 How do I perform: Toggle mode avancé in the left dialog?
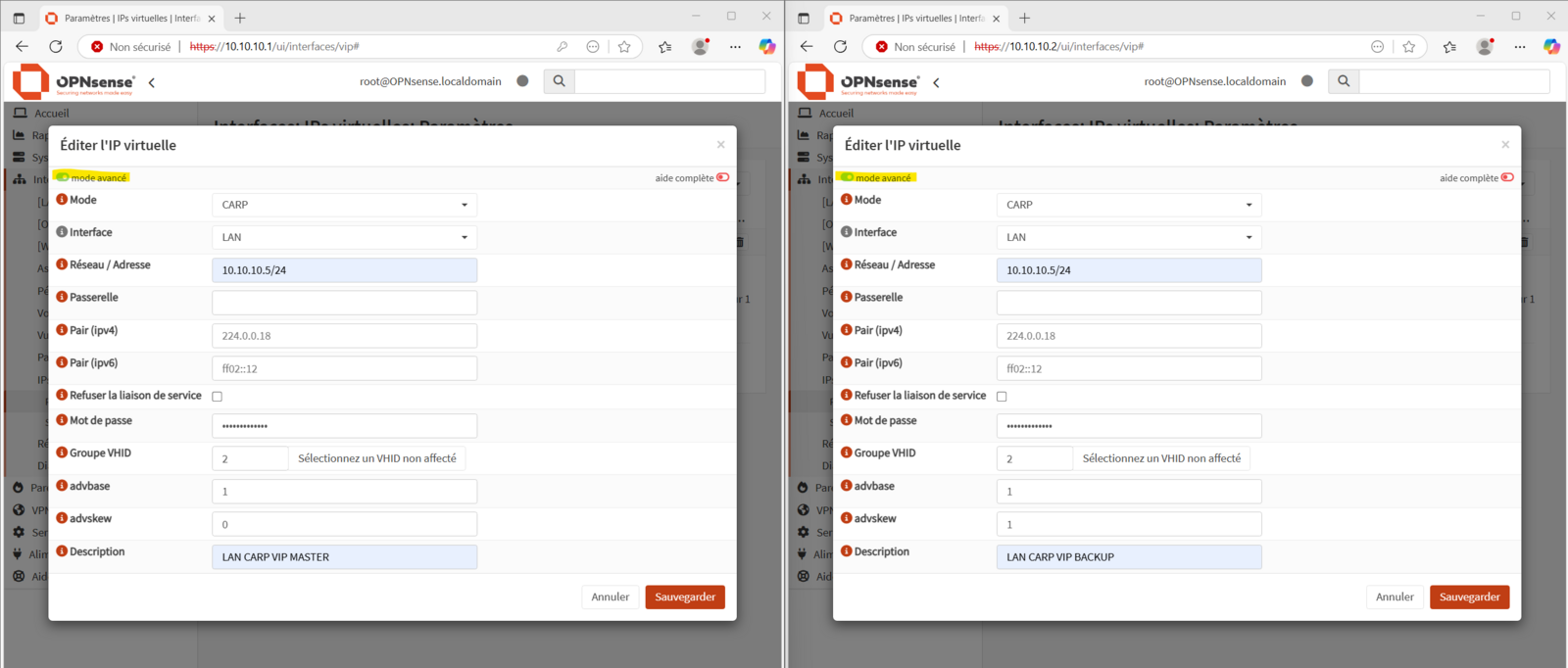coord(63,177)
